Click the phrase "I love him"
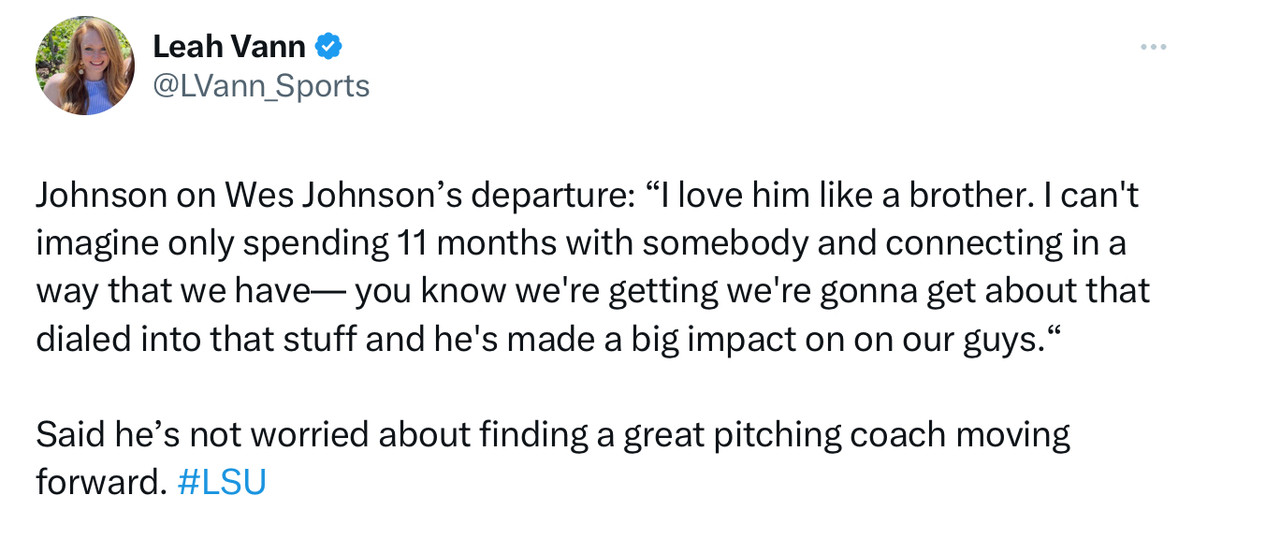Image resolution: width=1280 pixels, height=540 pixels. point(730,196)
